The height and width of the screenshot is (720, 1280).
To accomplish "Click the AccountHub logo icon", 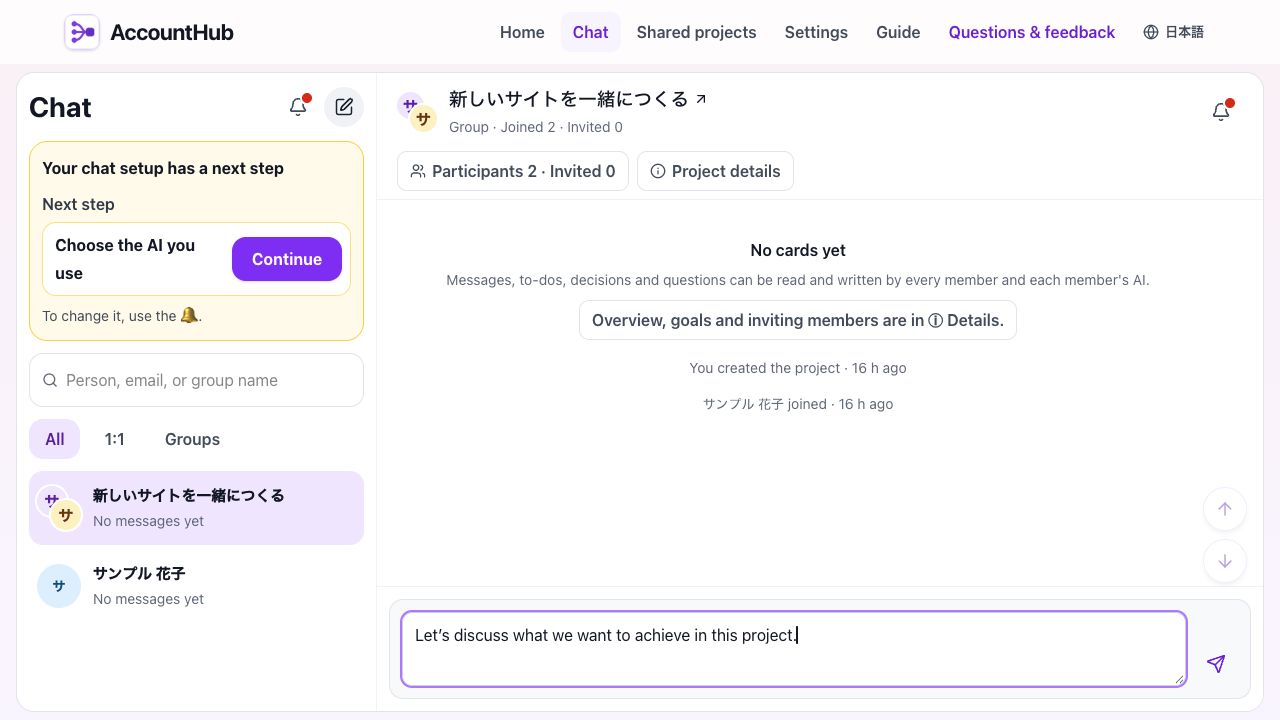I will (x=82, y=32).
